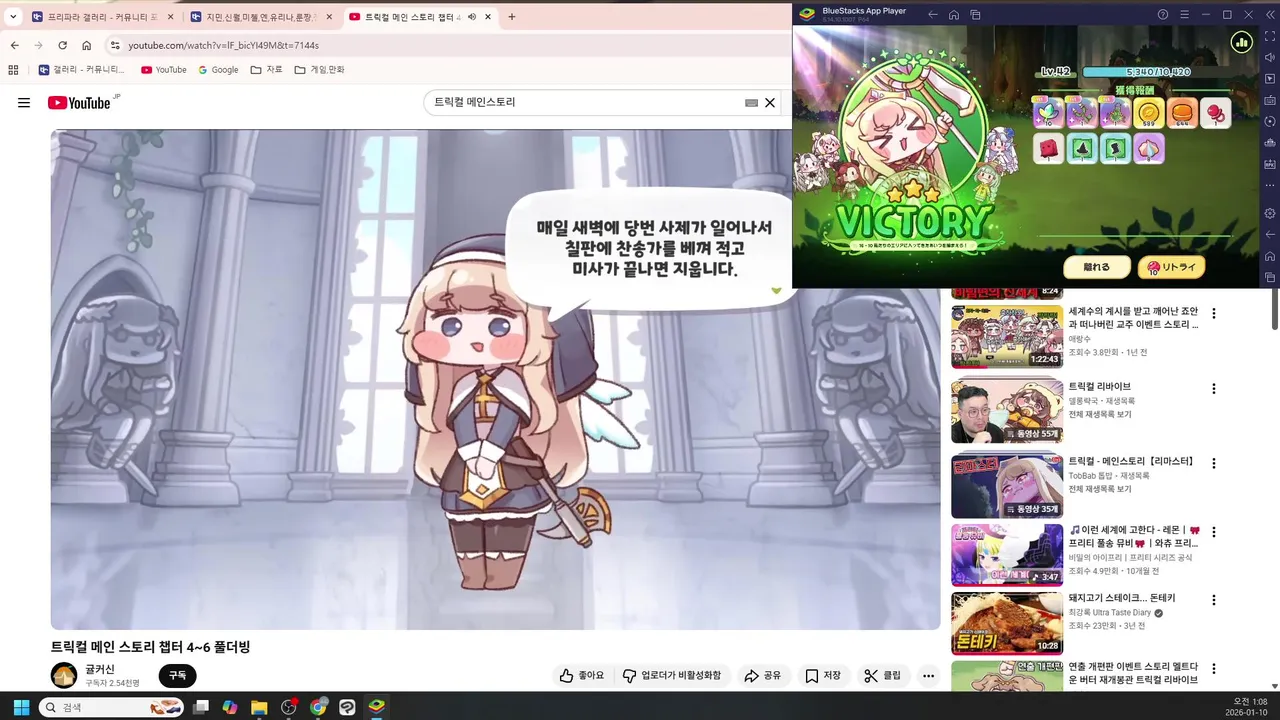
Task: Open the 게임,만화 bookmark folder
Action: coord(319,70)
